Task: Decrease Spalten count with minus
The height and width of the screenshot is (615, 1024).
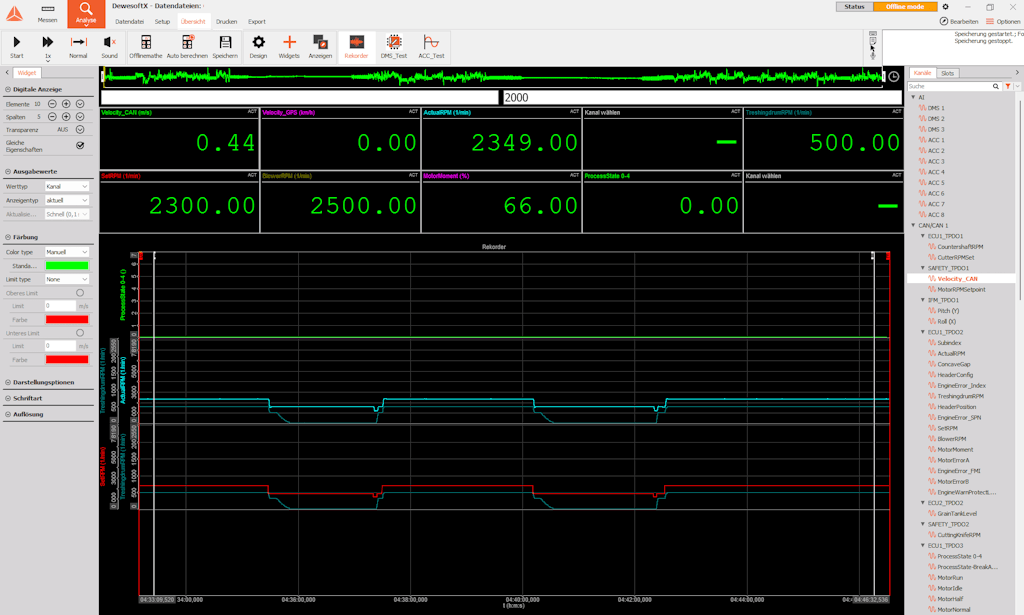Action: tap(52, 117)
